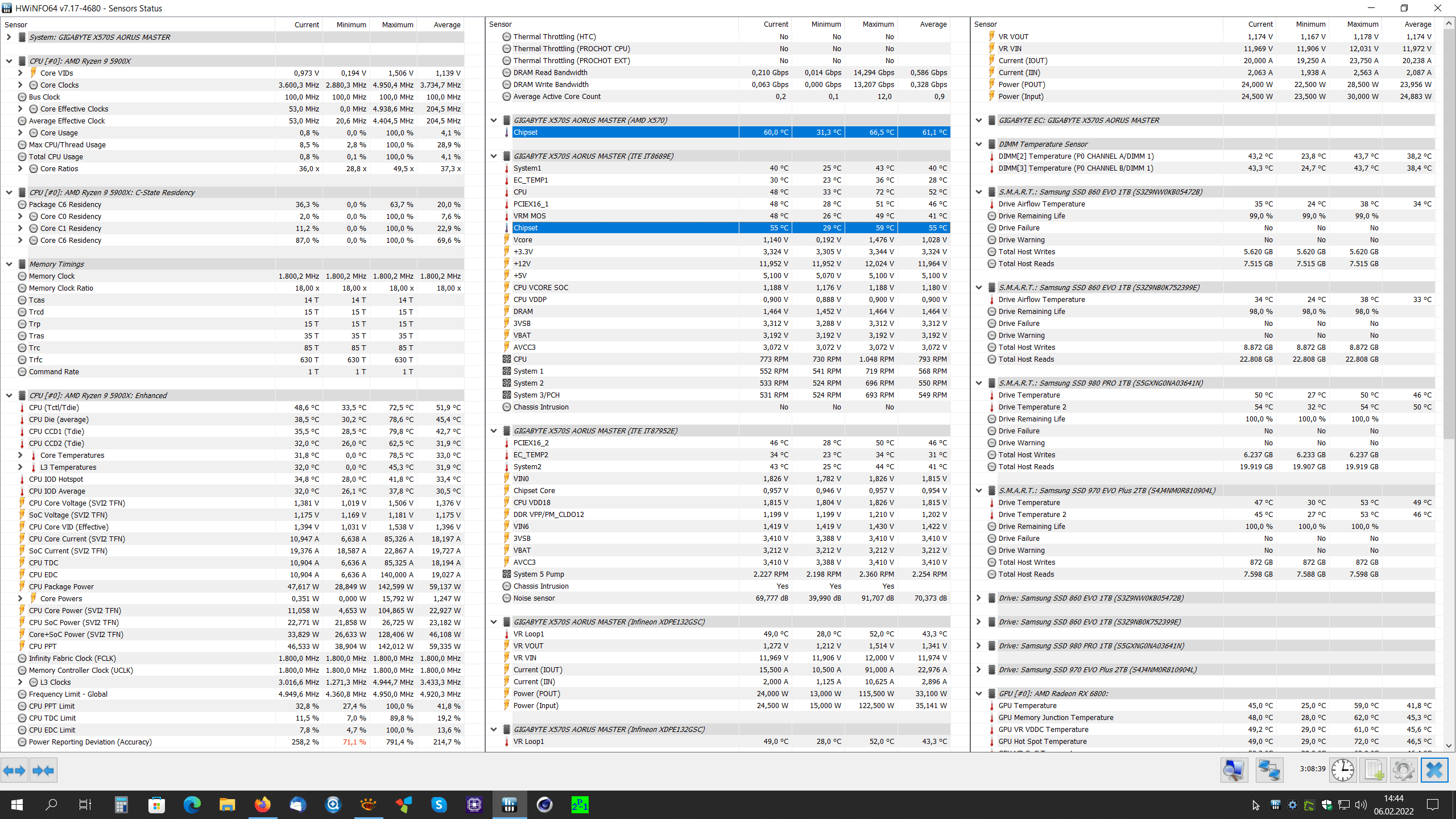Open the Windows Start menu
Viewport: 1456px width, 819px height.
pos(17,805)
